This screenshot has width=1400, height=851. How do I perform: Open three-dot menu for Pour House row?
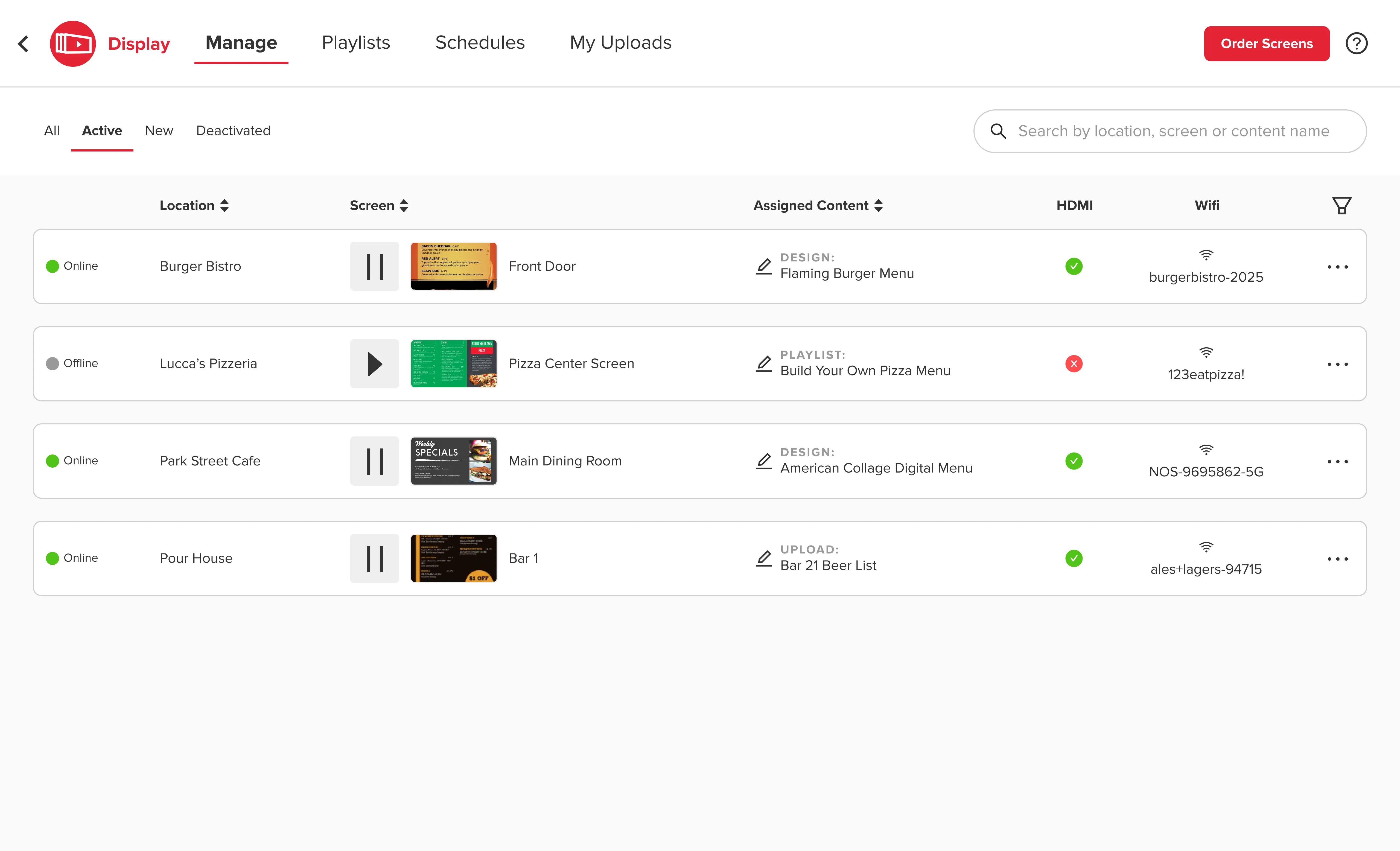click(x=1337, y=559)
